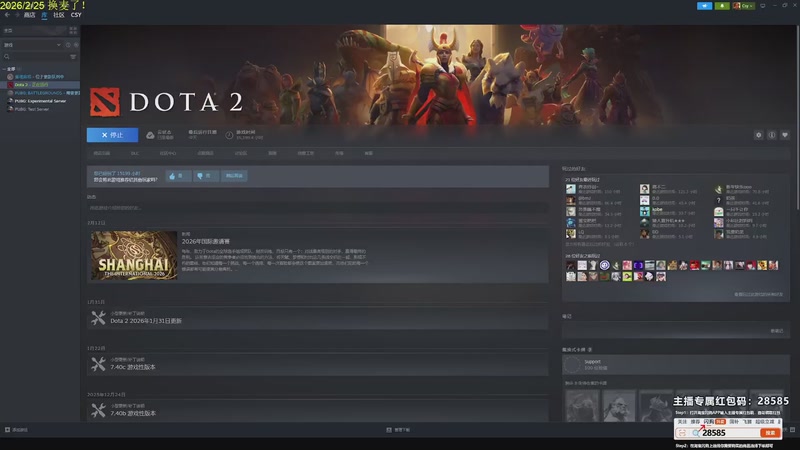Open the Shanghai International 2026 thumbnail

coord(134,256)
